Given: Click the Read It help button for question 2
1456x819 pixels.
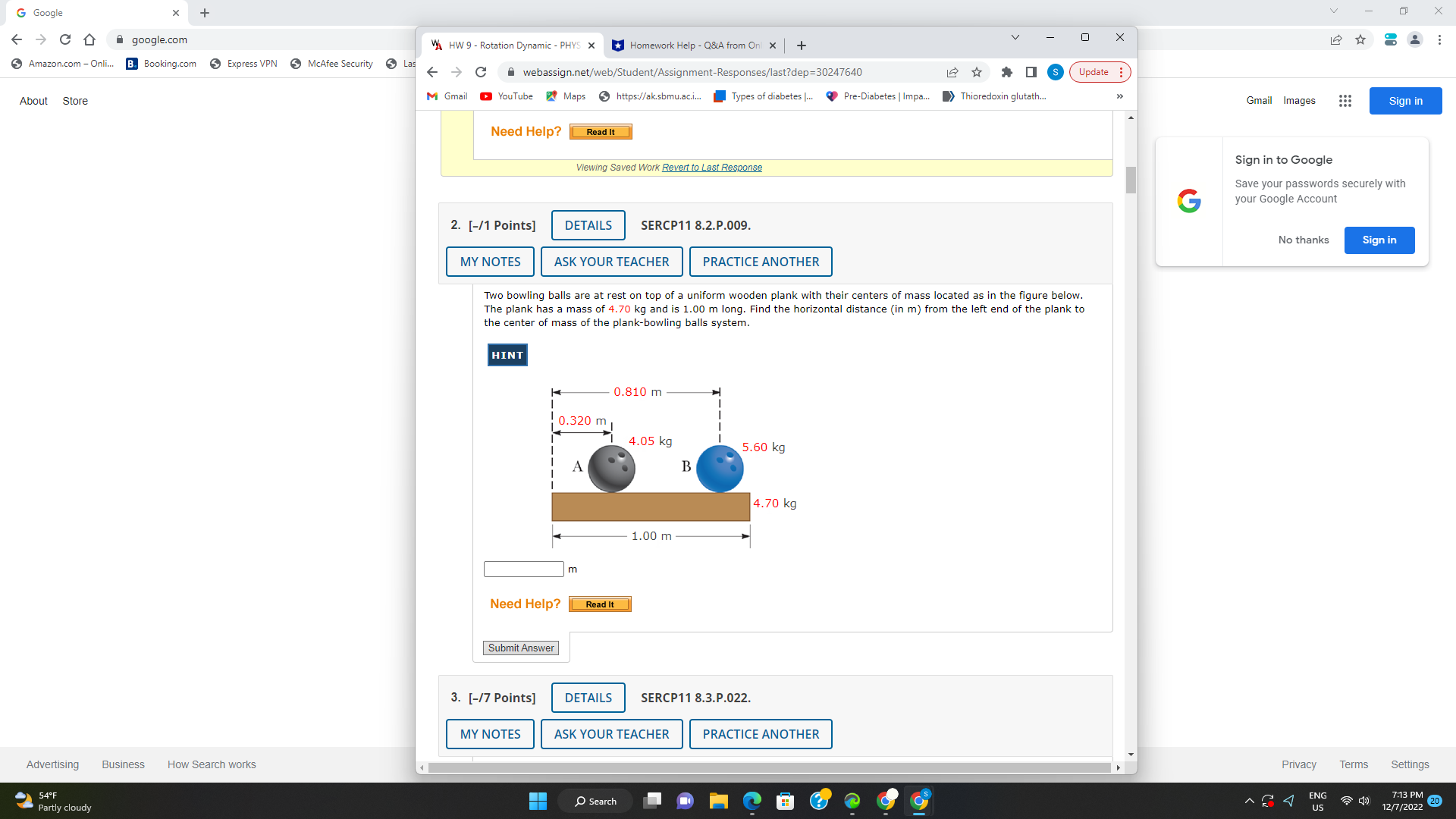Looking at the screenshot, I should [599, 604].
